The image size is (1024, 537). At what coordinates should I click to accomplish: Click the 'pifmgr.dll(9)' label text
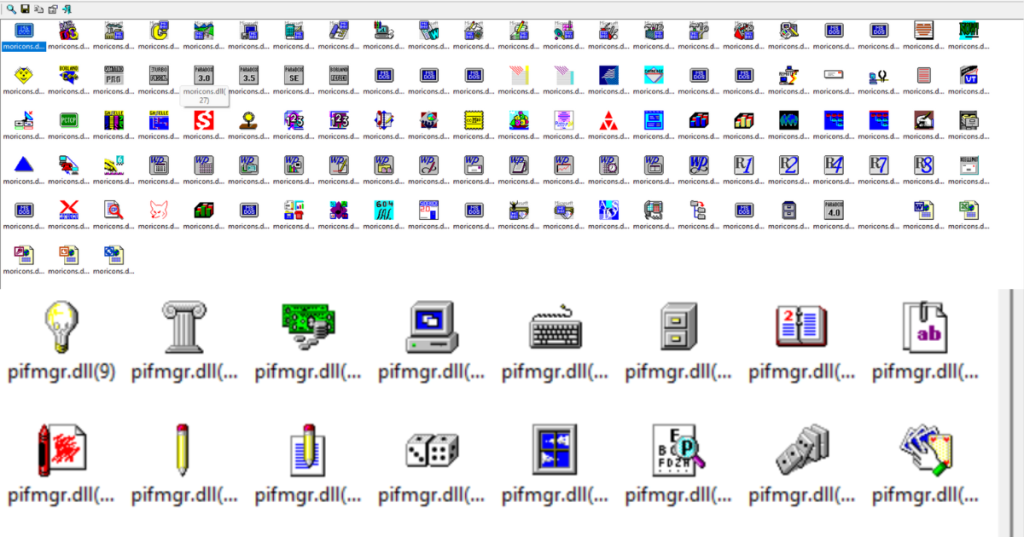click(61, 373)
